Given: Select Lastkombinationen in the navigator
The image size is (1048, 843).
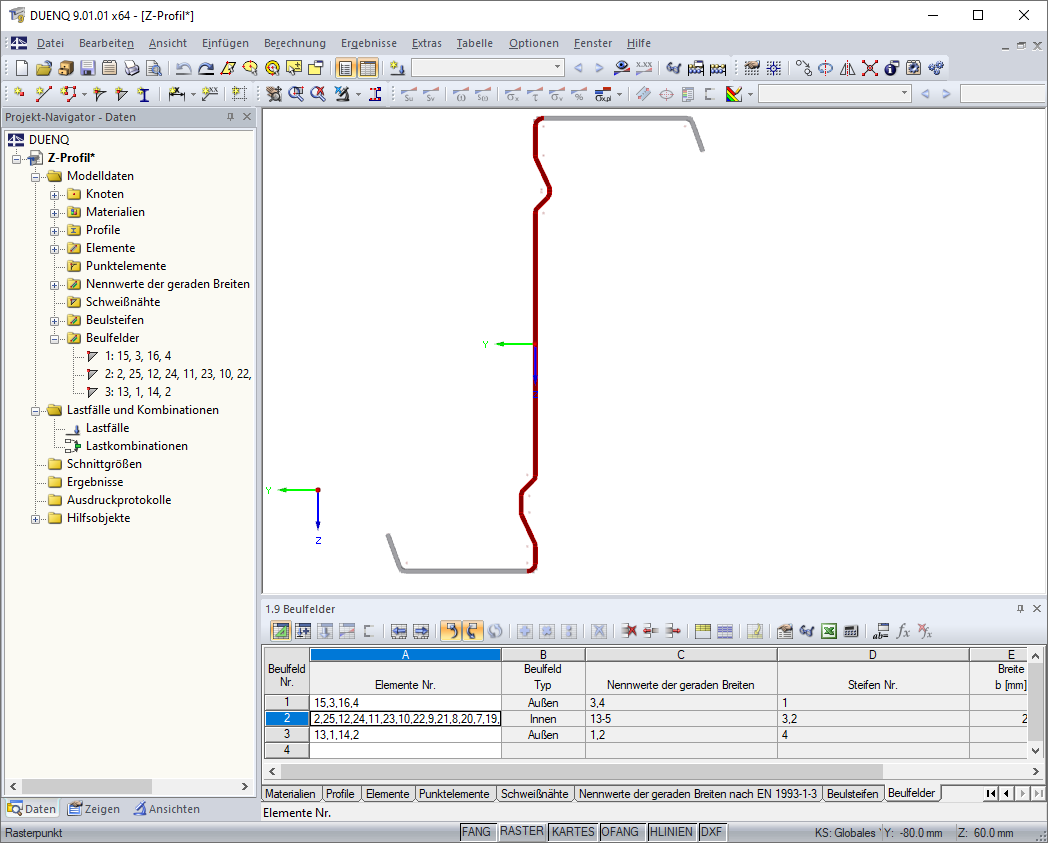Looking at the screenshot, I should [x=136, y=446].
